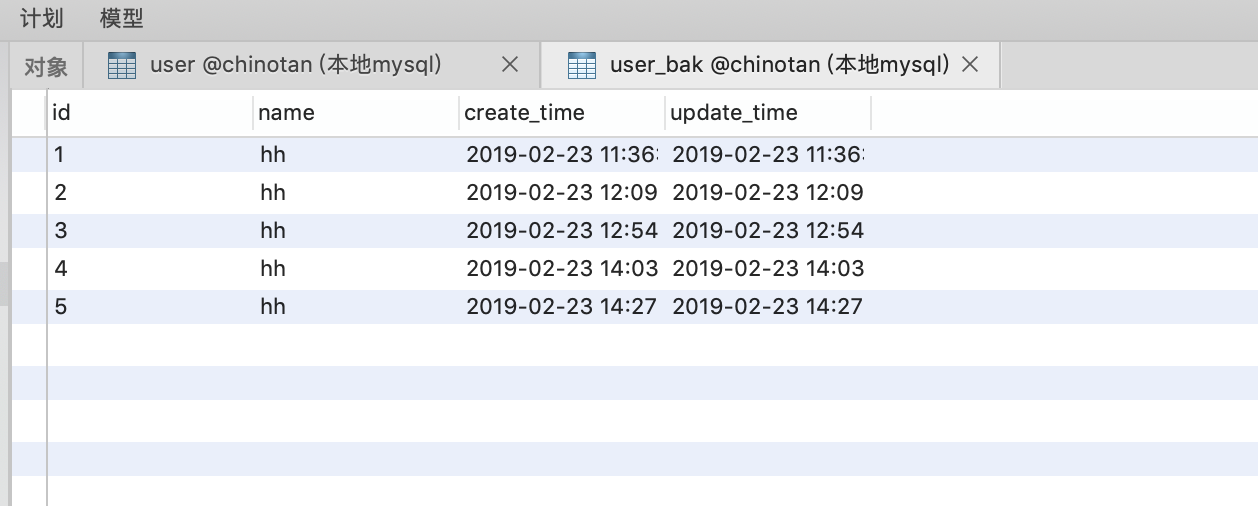1258x506 pixels.
Task: Click the name cell hh in row 4
Action: [x=356, y=269]
